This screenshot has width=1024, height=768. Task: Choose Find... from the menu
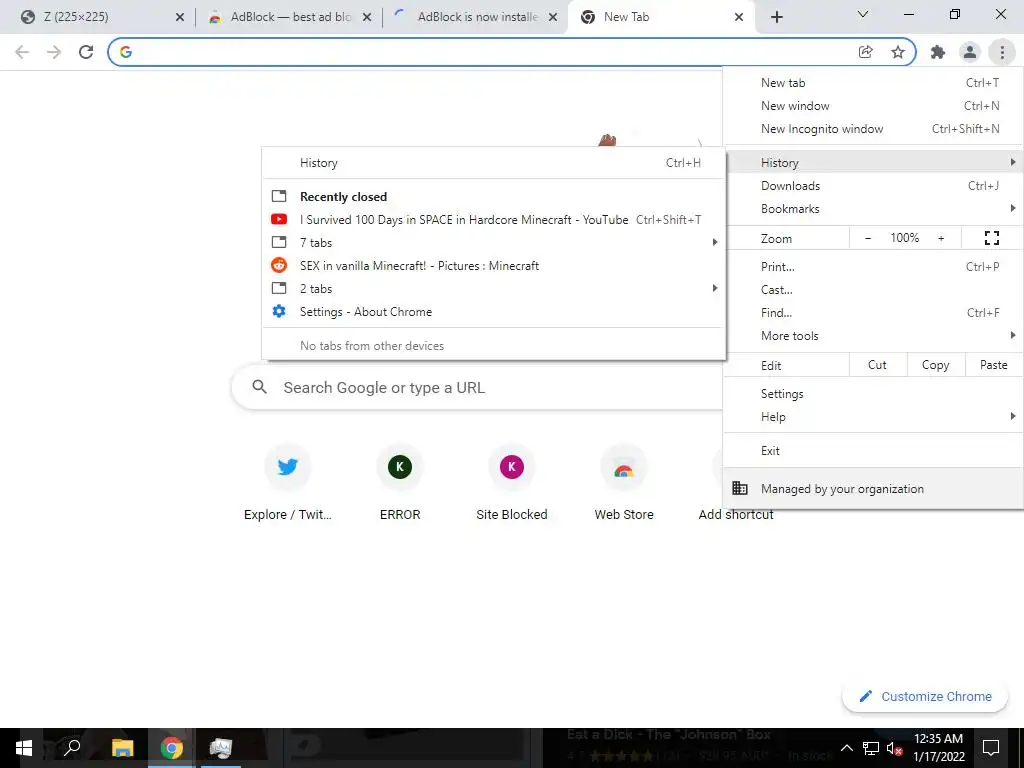tap(873, 313)
